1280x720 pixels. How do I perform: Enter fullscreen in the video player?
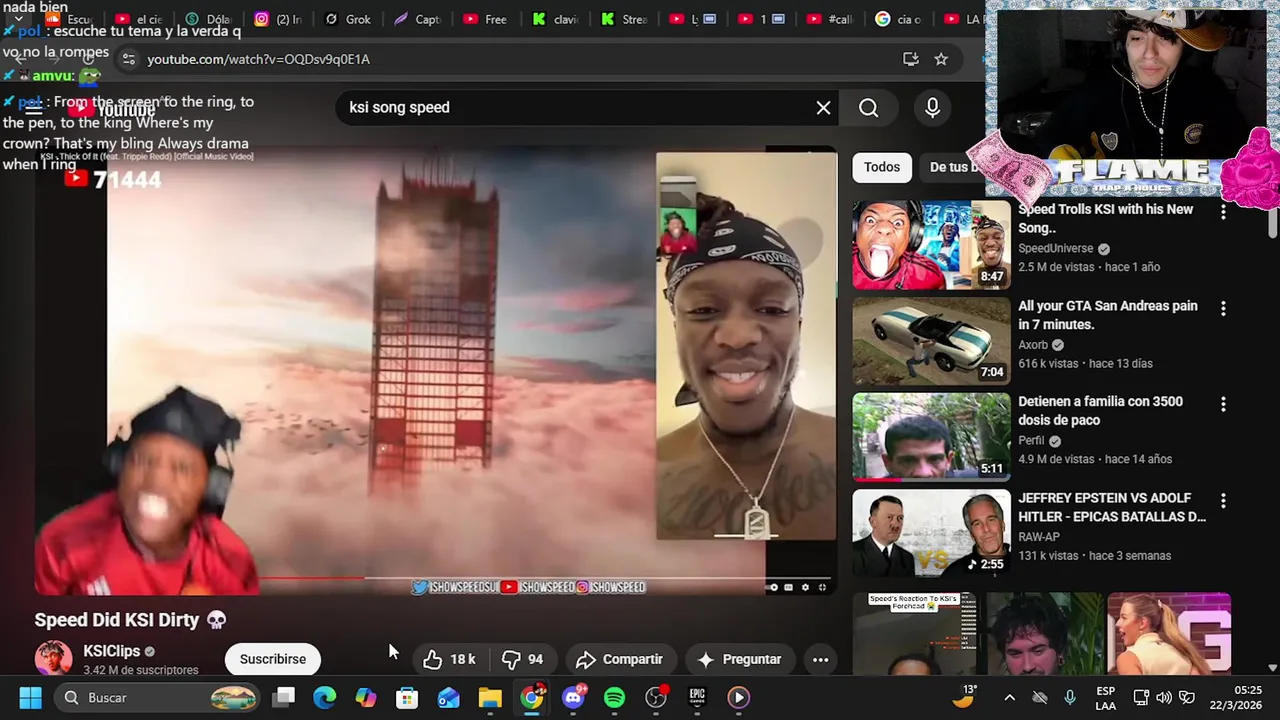822,587
